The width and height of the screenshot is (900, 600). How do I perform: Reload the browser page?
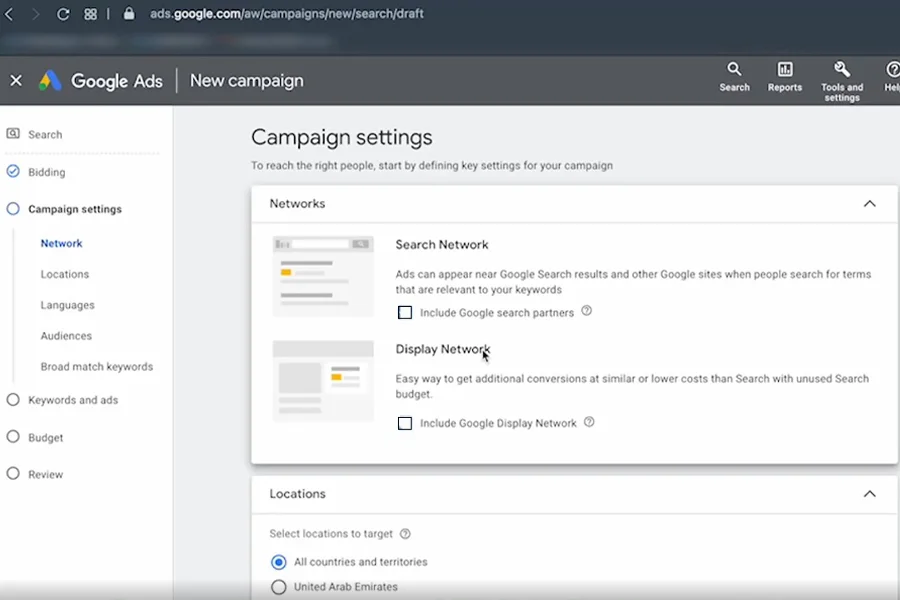click(63, 14)
